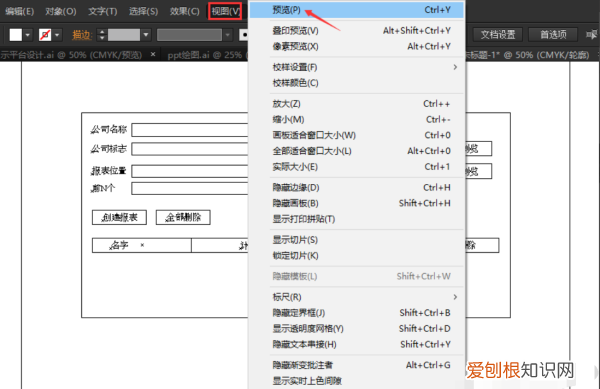Viewport: 600px width, 389px height.
Task: Open the 文字(T) menu
Action: pyautogui.click(x=103, y=11)
